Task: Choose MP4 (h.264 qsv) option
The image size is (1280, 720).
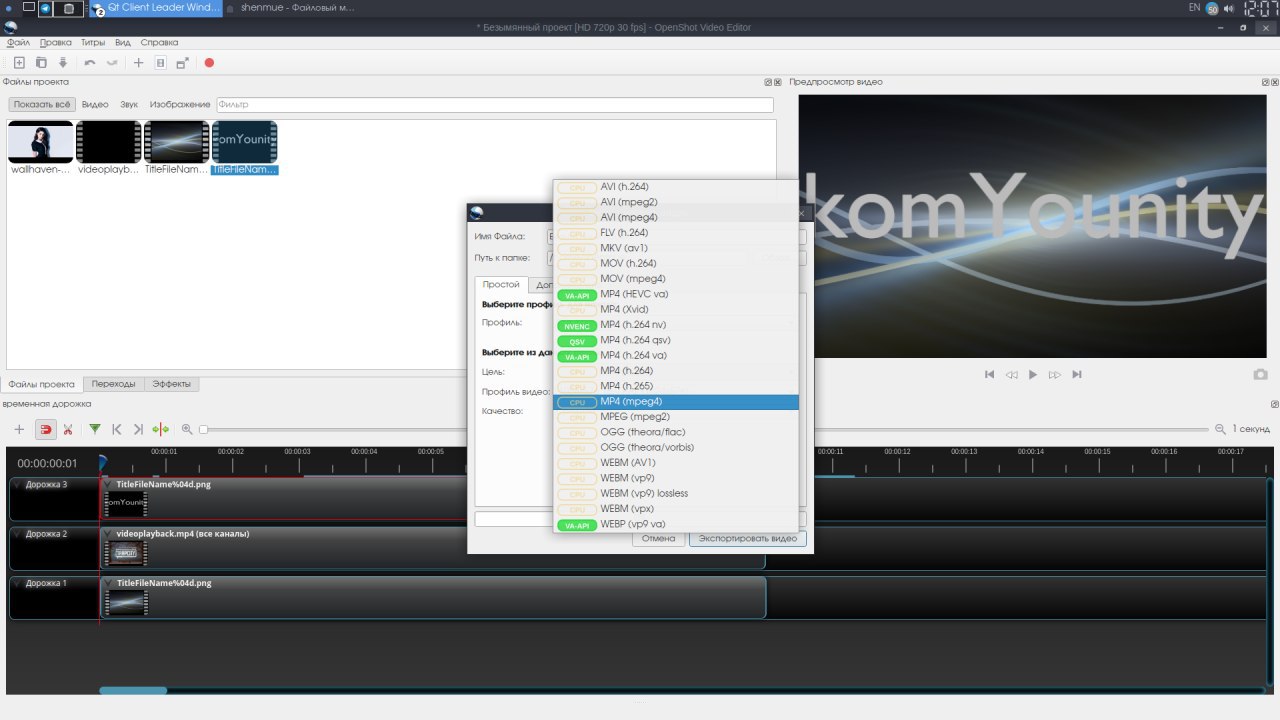Action: click(676, 340)
